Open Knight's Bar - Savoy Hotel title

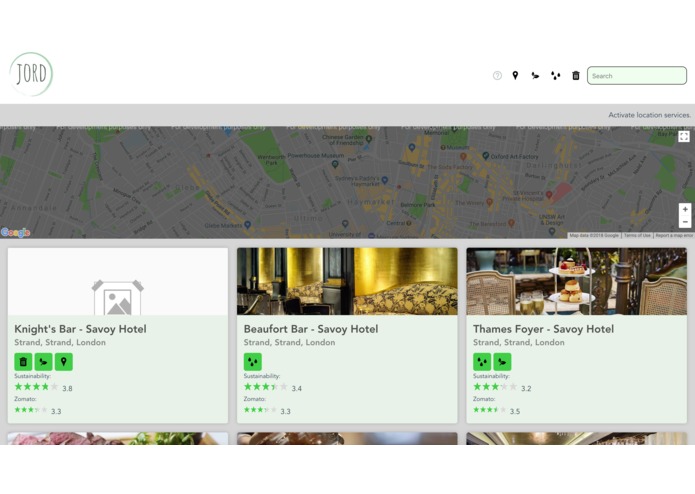pos(80,329)
